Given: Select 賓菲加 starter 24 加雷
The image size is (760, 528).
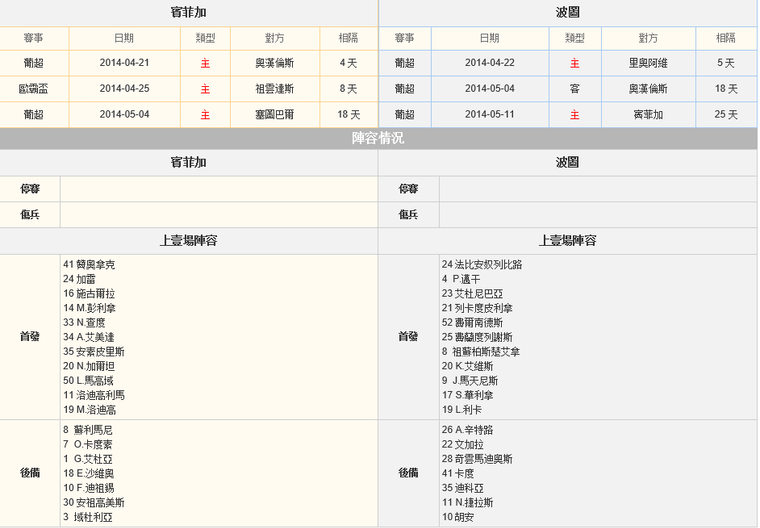Looking at the screenshot, I should coord(79,279).
